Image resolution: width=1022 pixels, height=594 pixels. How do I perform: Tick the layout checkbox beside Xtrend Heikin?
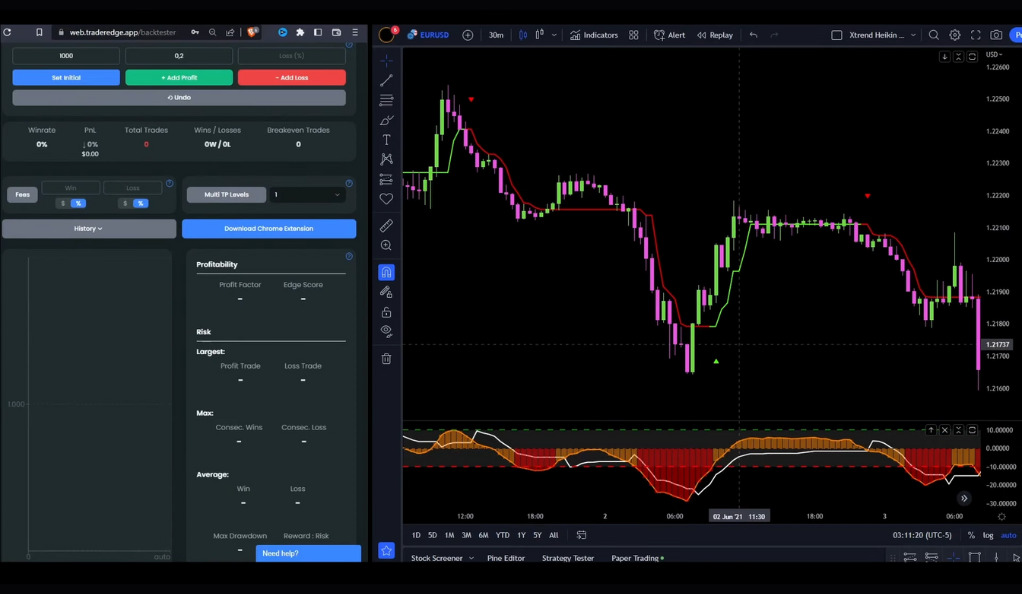pyautogui.click(x=837, y=35)
